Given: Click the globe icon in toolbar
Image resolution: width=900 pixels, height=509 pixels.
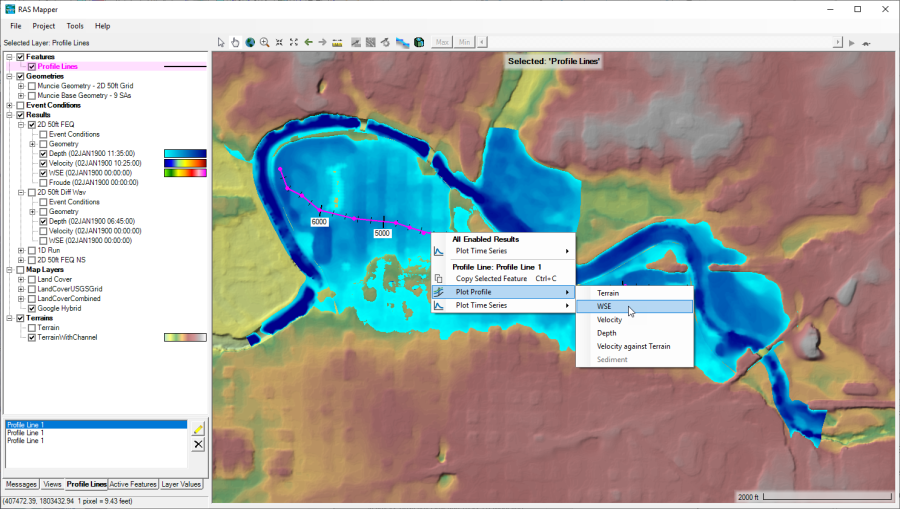Looking at the screenshot, I should coord(250,42).
